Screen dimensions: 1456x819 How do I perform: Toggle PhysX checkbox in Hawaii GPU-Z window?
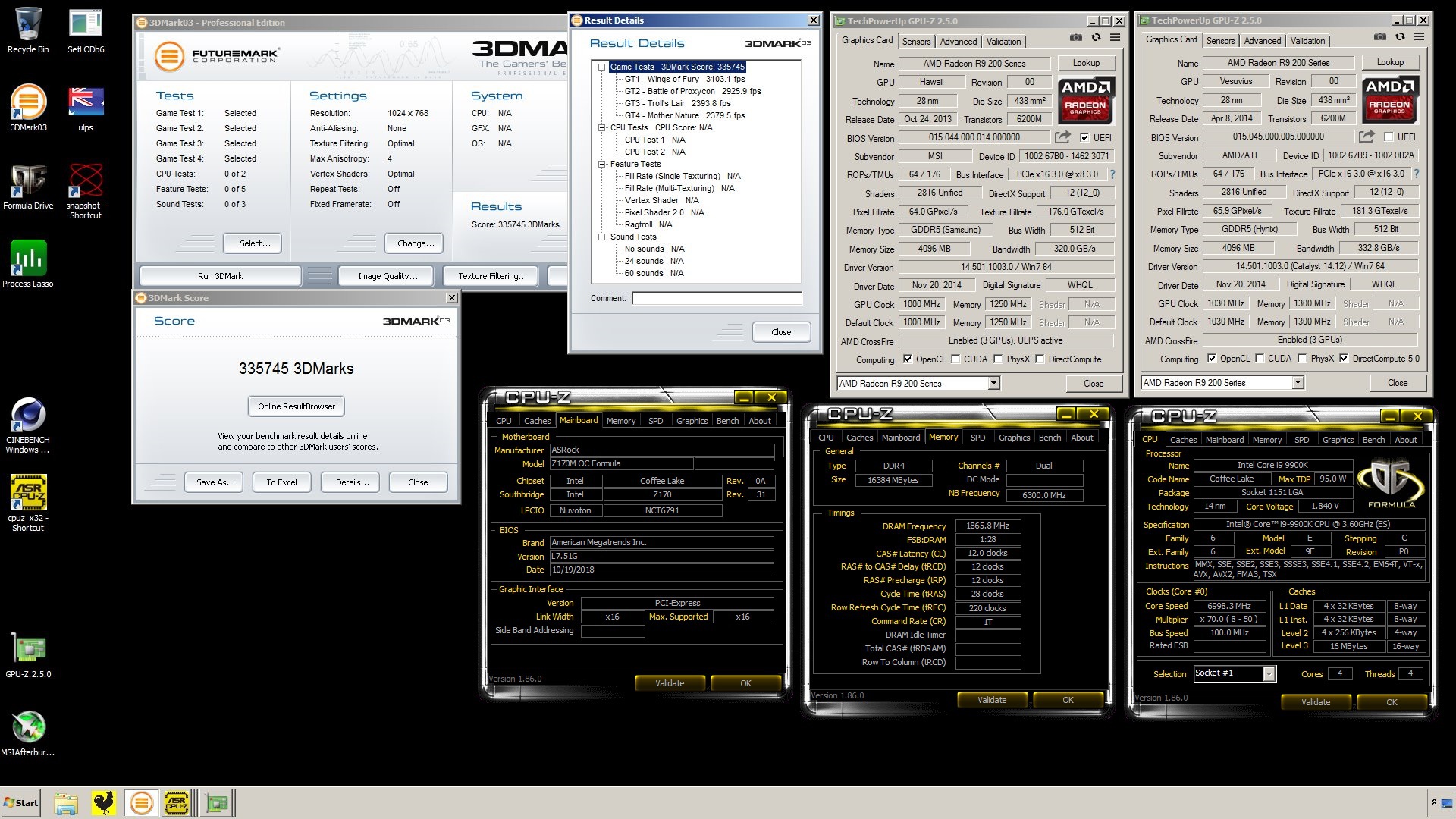tap(999, 359)
